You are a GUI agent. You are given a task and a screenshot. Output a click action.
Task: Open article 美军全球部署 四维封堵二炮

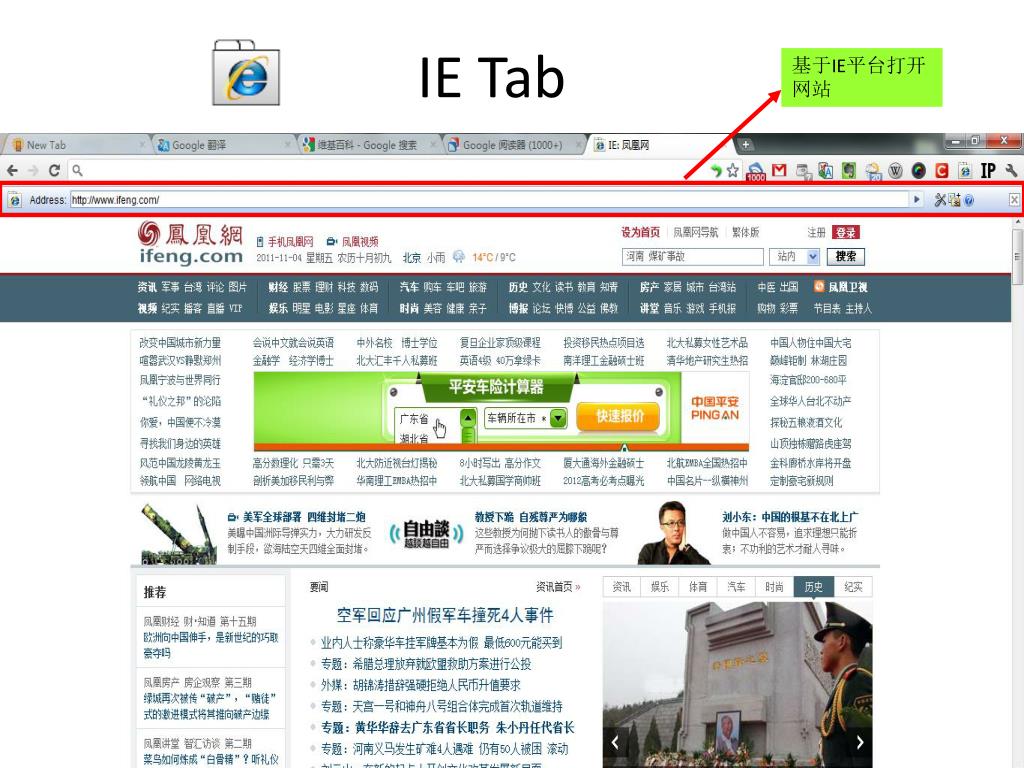[x=304, y=517]
